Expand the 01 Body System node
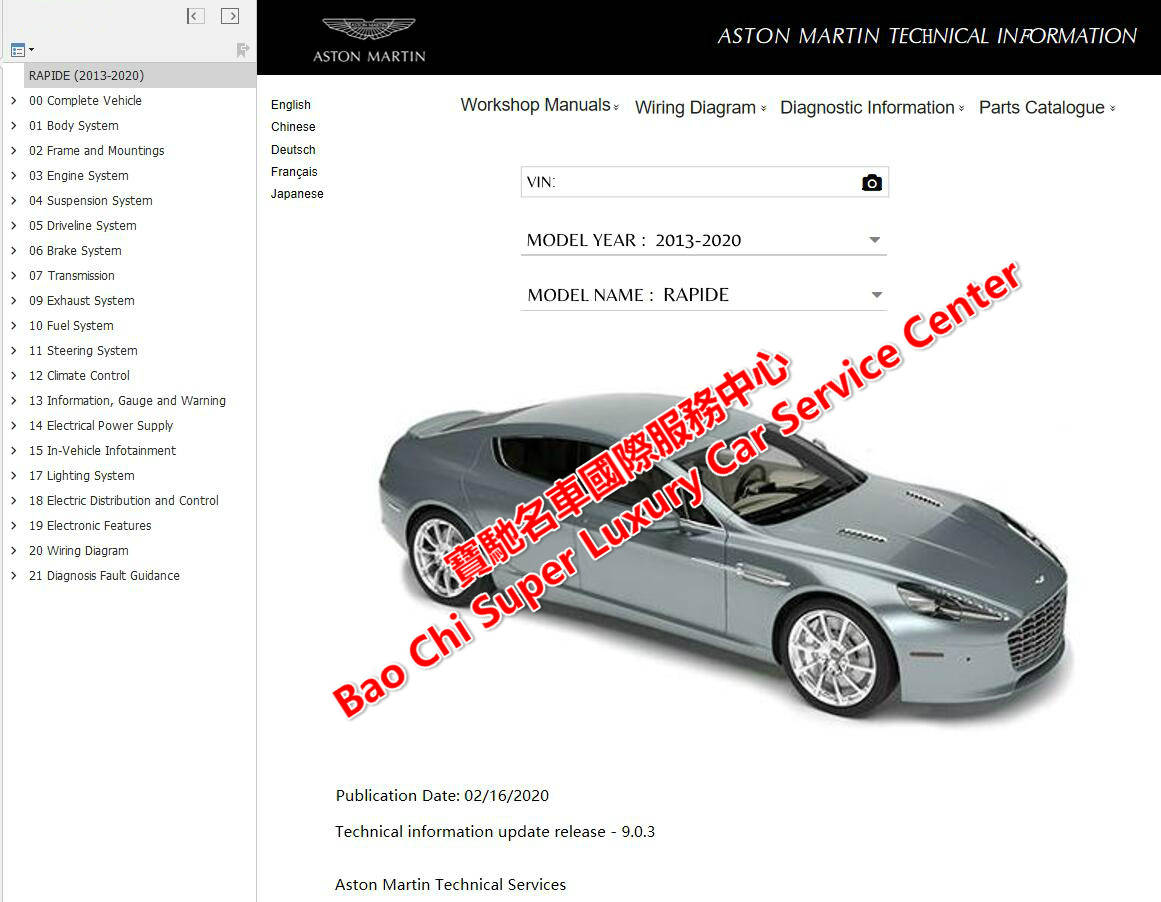1161x902 pixels. 13,125
